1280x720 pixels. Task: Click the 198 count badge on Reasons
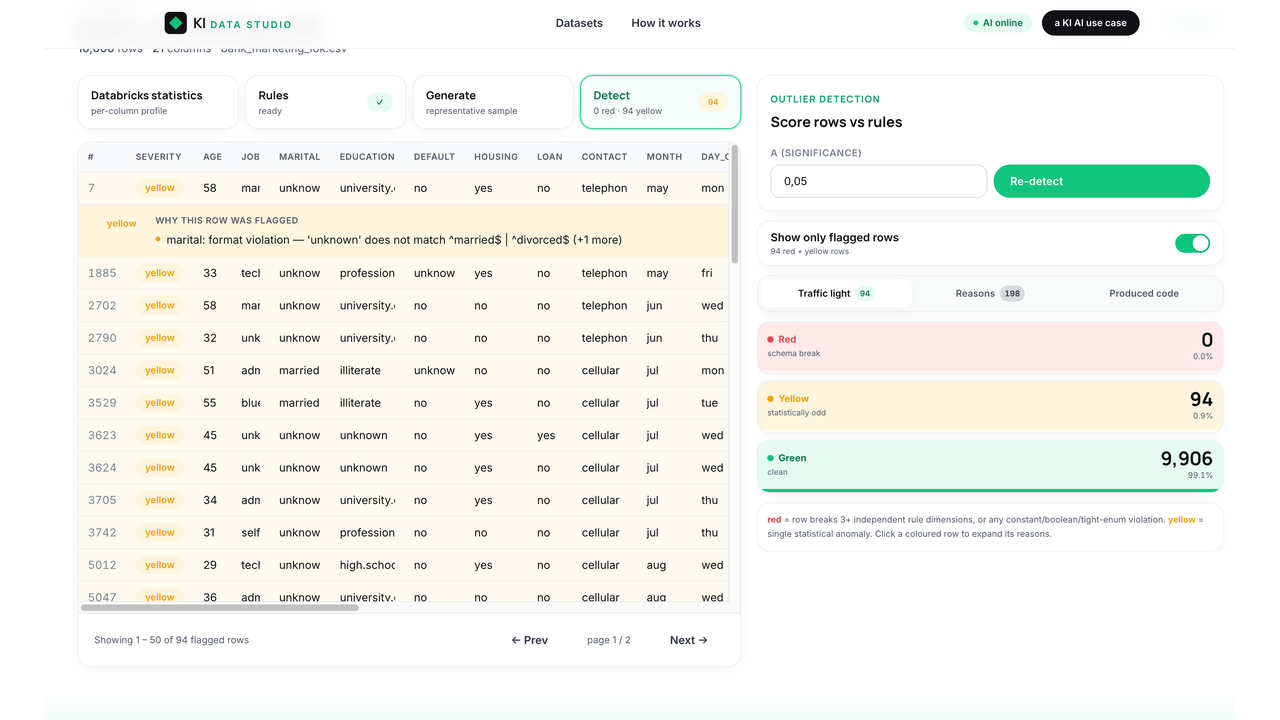1012,294
